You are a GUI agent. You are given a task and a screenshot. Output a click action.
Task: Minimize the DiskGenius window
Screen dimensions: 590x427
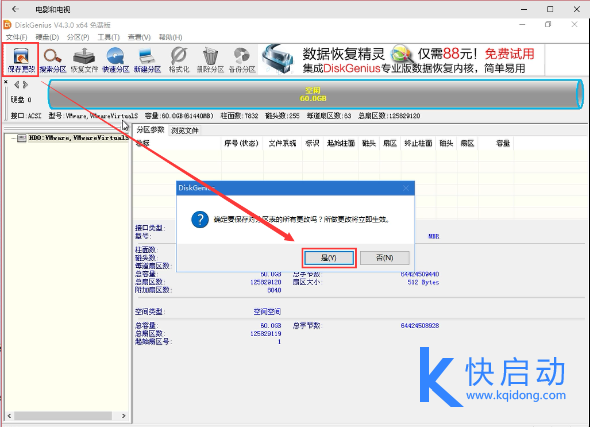[522, 25]
